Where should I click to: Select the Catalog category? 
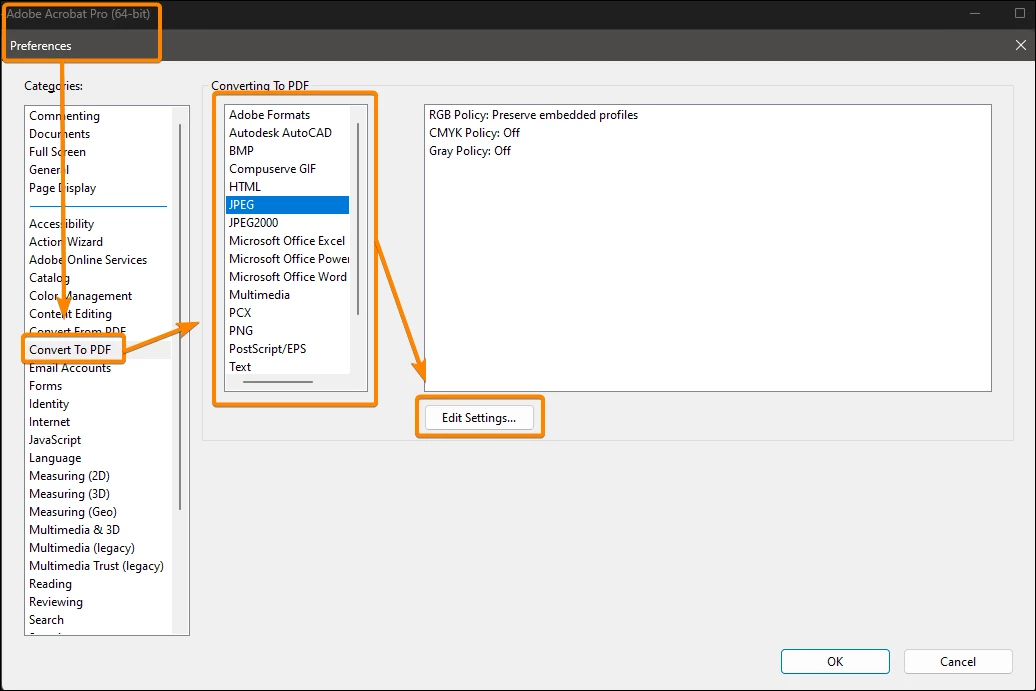(x=49, y=277)
